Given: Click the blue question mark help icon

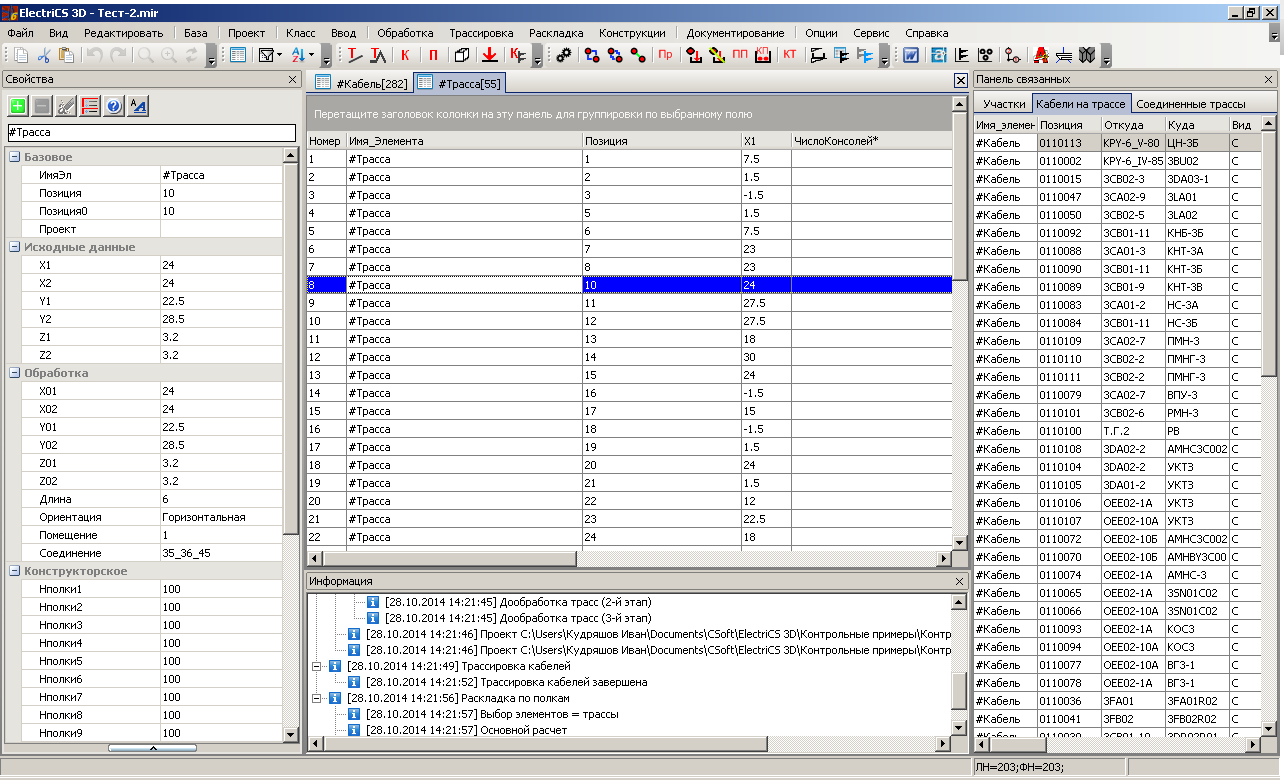Looking at the screenshot, I should coord(114,106).
